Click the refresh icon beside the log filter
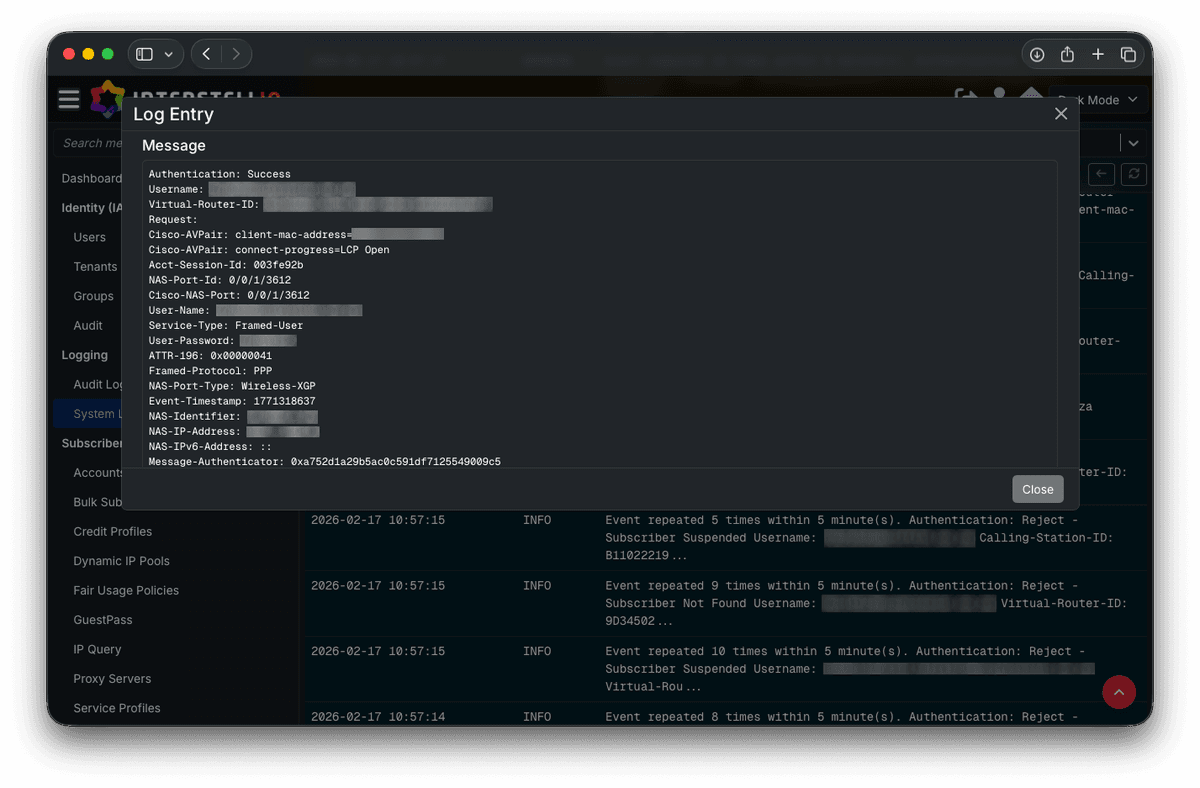Viewport: 1200px width, 788px height. point(1133,174)
